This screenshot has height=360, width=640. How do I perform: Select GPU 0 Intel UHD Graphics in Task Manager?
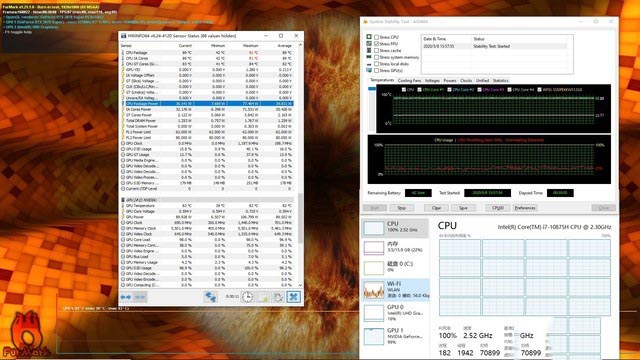(x=395, y=312)
